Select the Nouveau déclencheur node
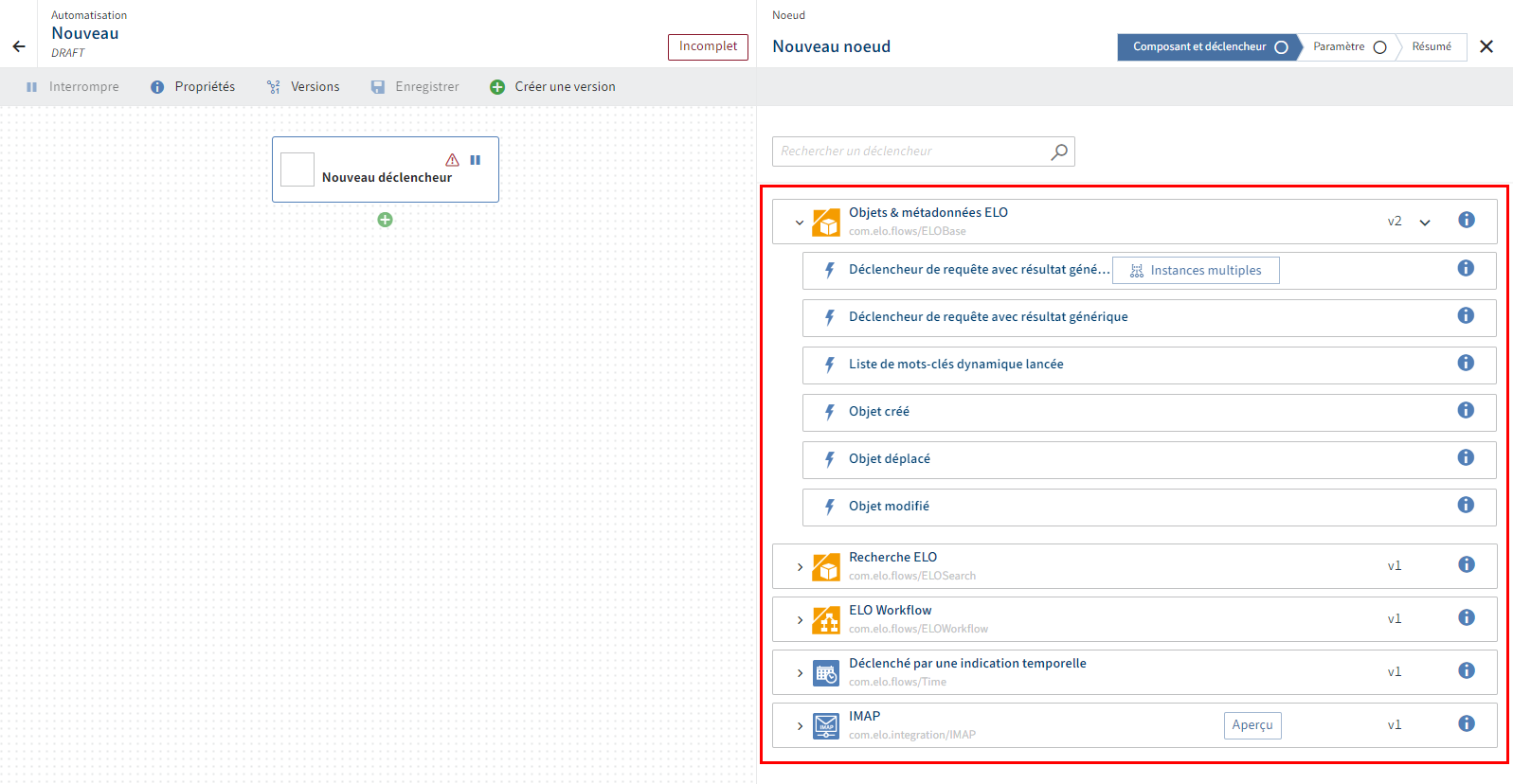The height and width of the screenshot is (784, 1513). click(x=386, y=169)
